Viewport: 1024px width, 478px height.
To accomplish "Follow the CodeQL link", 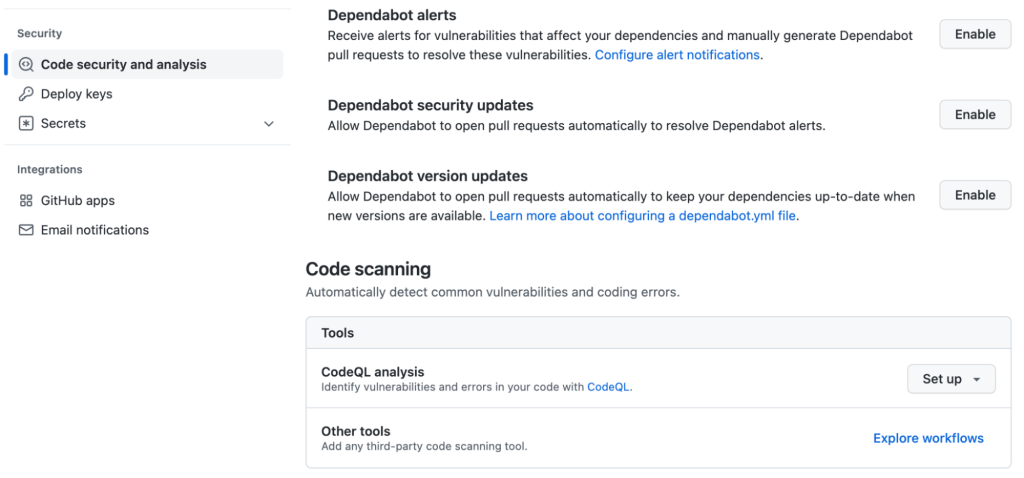I will (608, 386).
